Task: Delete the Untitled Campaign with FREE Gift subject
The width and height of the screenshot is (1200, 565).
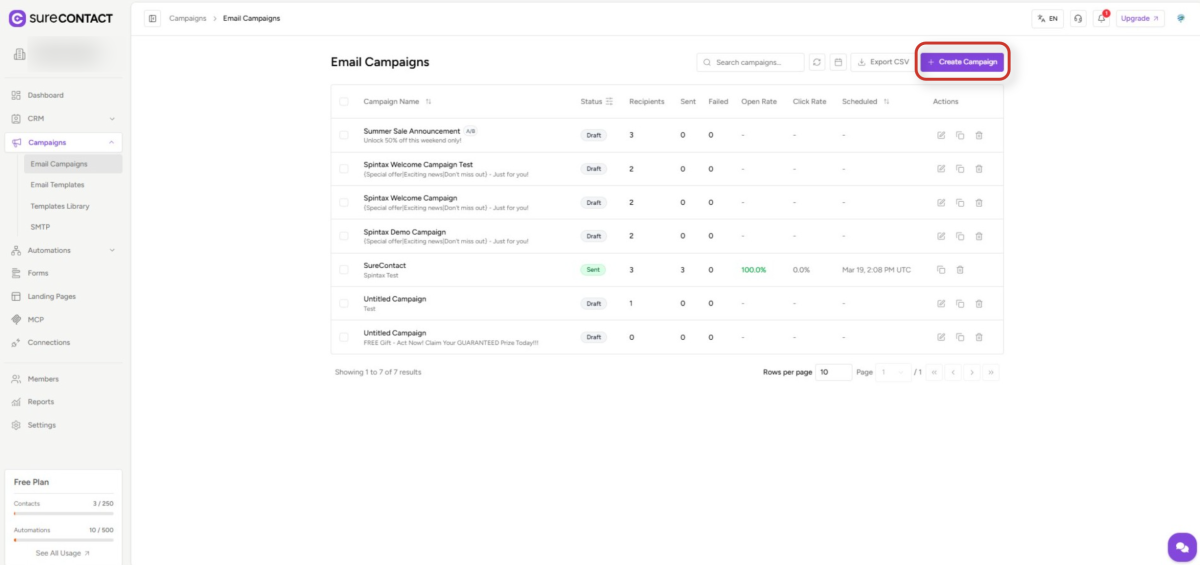Action: click(979, 337)
